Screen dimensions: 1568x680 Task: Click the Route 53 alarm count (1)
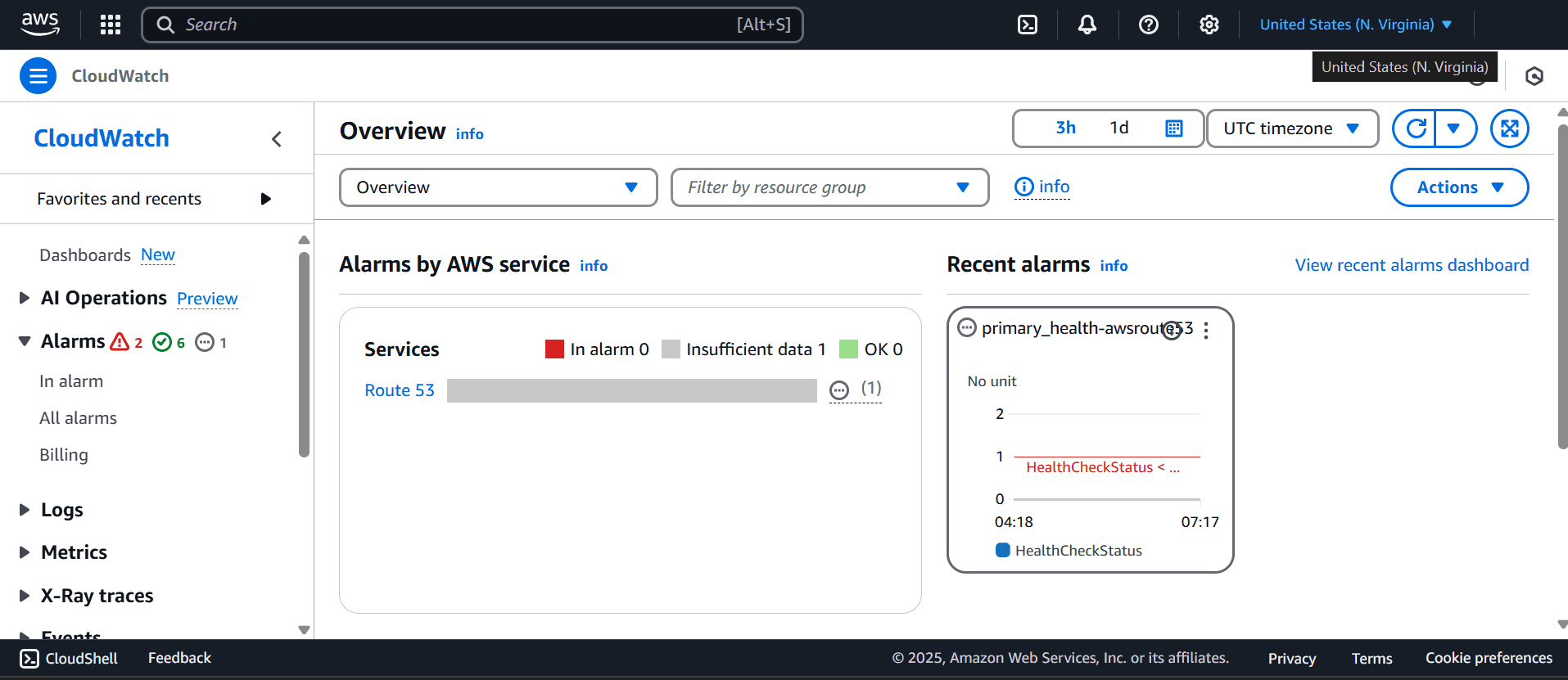tap(871, 388)
